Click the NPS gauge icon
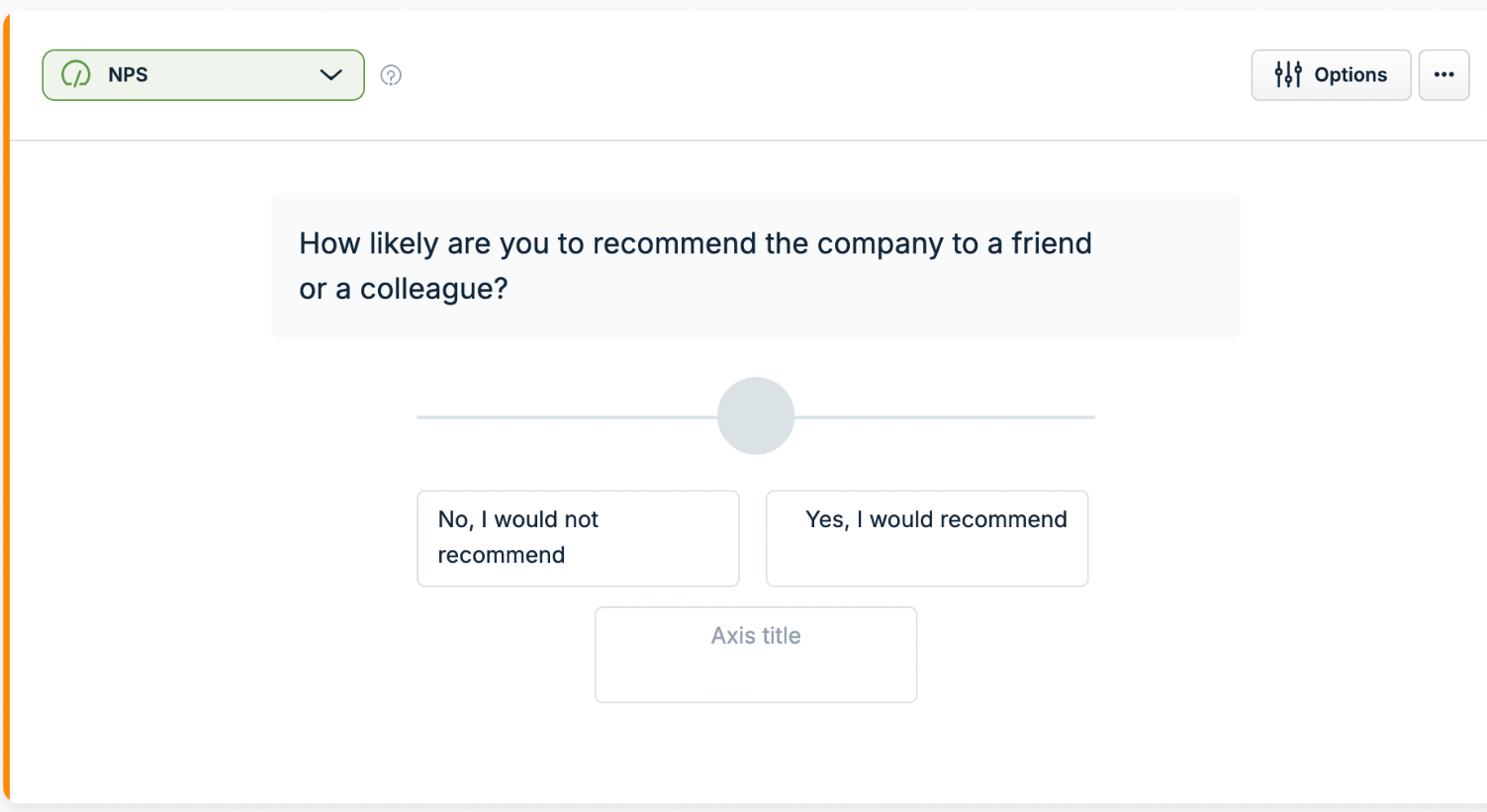This screenshot has width=1487, height=812. pos(76,74)
